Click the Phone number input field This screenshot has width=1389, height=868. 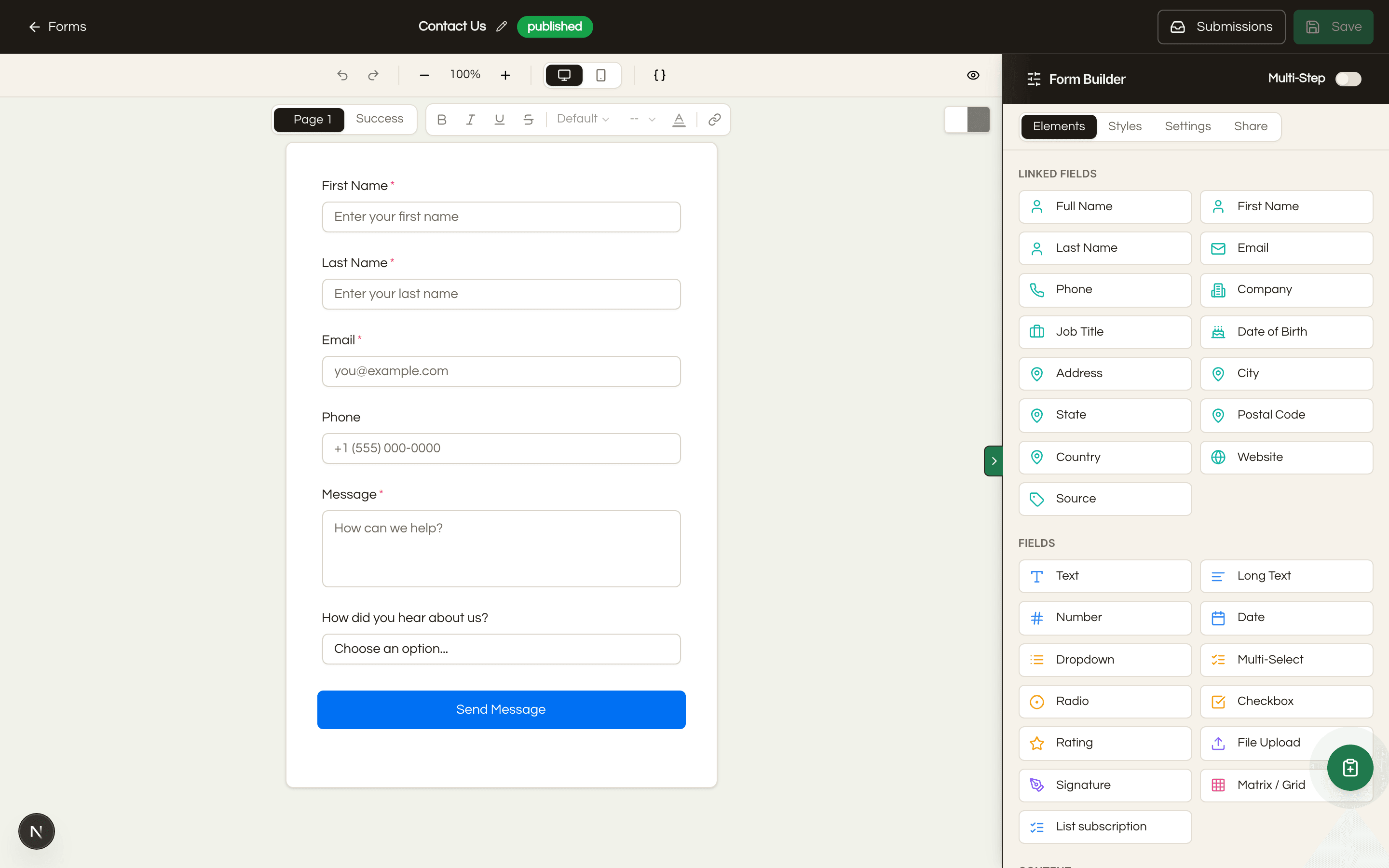(x=501, y=448)
